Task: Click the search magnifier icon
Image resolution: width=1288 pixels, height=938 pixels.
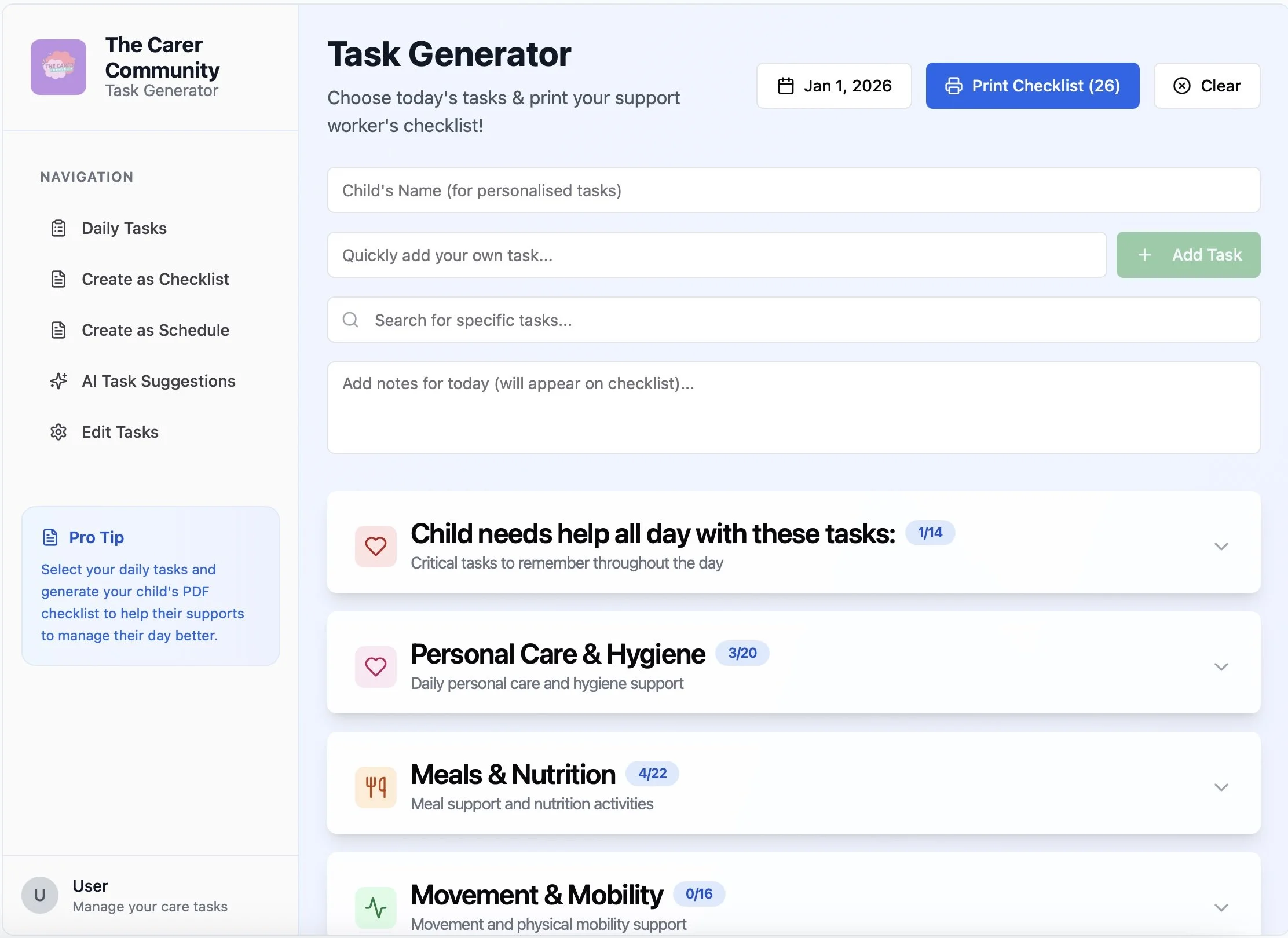Action: (350, 320)
